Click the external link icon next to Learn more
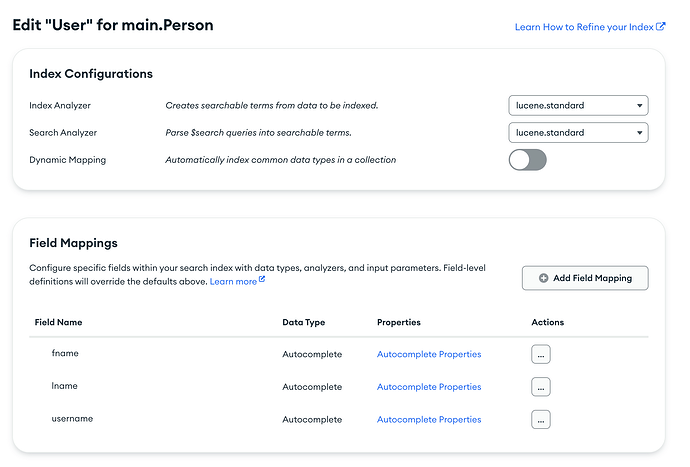690x467 pixels. (262, 281)
